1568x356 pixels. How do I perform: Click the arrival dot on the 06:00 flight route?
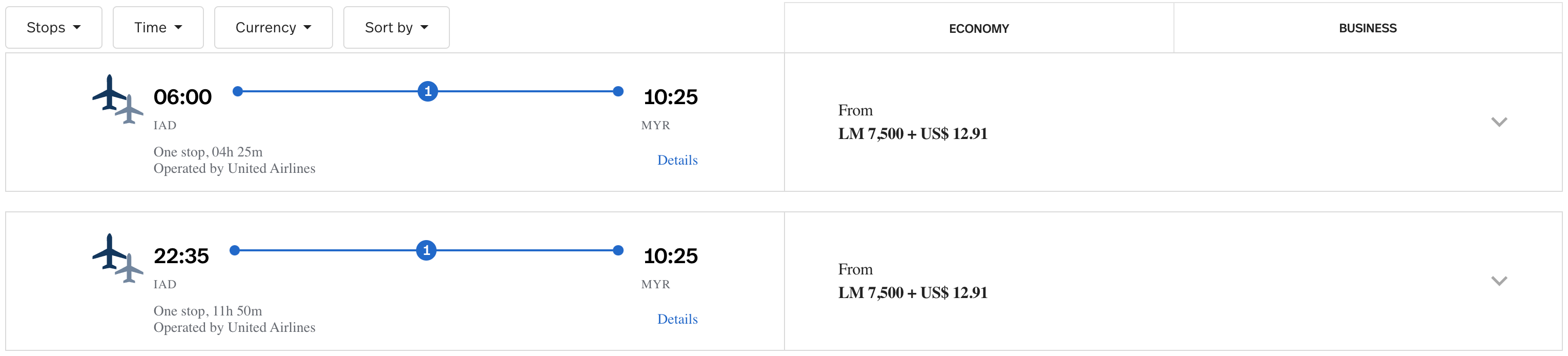(618, 91)
